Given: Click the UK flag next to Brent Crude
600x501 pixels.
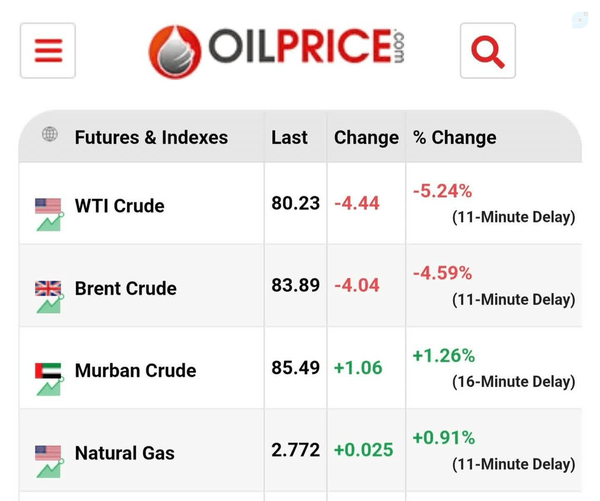Looking at the screenshot, I should (x=48, y=288).
